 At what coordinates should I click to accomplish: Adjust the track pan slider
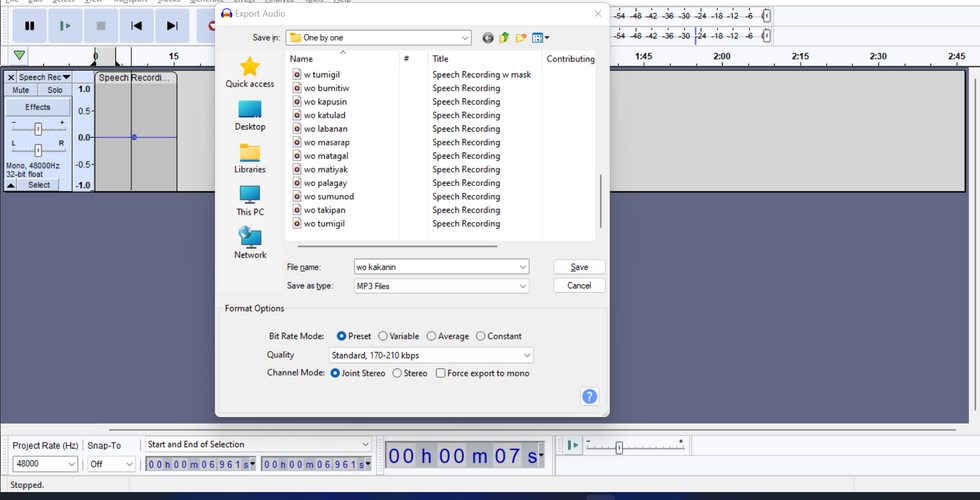click(x=38, y=150)
